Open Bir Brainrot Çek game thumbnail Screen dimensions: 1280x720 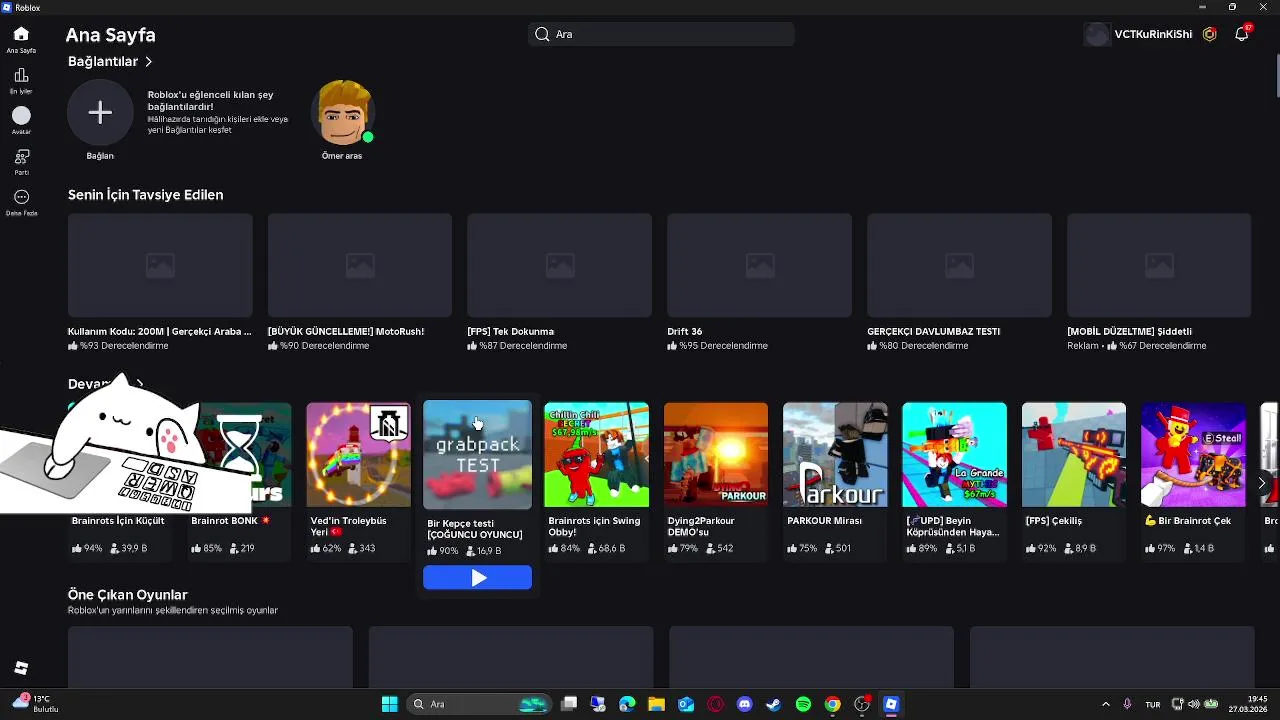pos(1193,455)
